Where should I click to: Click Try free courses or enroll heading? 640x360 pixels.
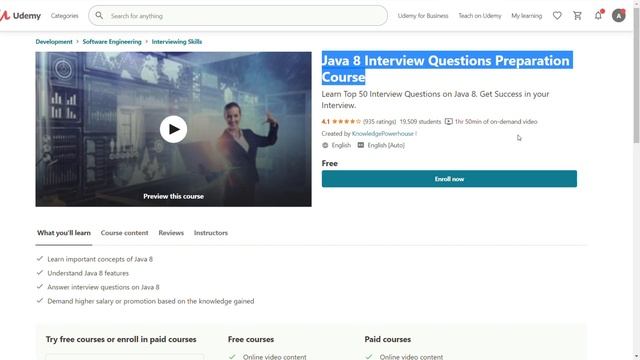[121, 339]
